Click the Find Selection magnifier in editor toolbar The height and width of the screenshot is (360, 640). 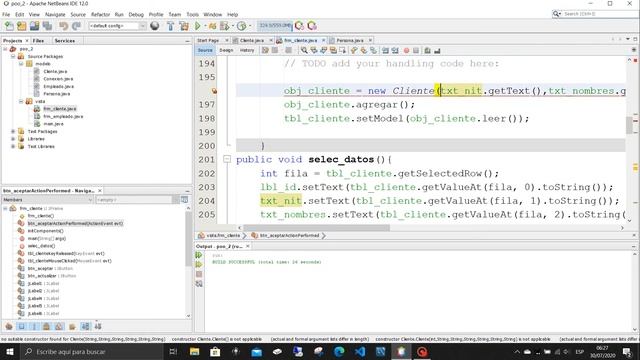(x=304, y=51)
